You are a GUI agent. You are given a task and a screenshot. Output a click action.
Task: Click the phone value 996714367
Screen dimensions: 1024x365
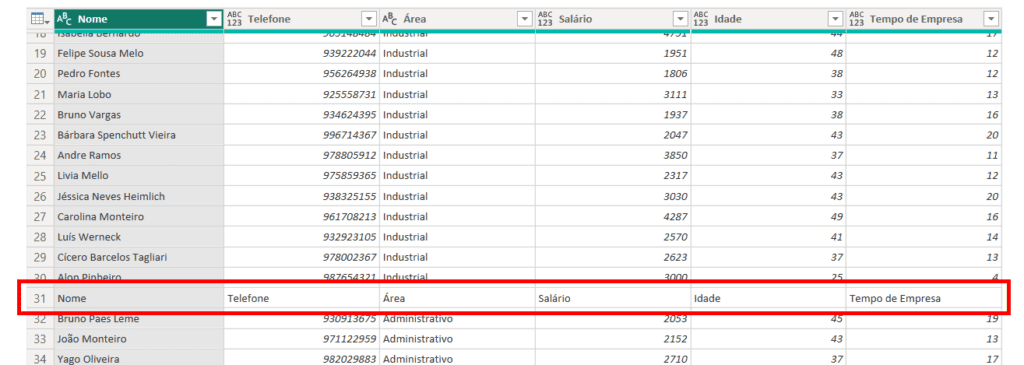click(x=349, y=135)
